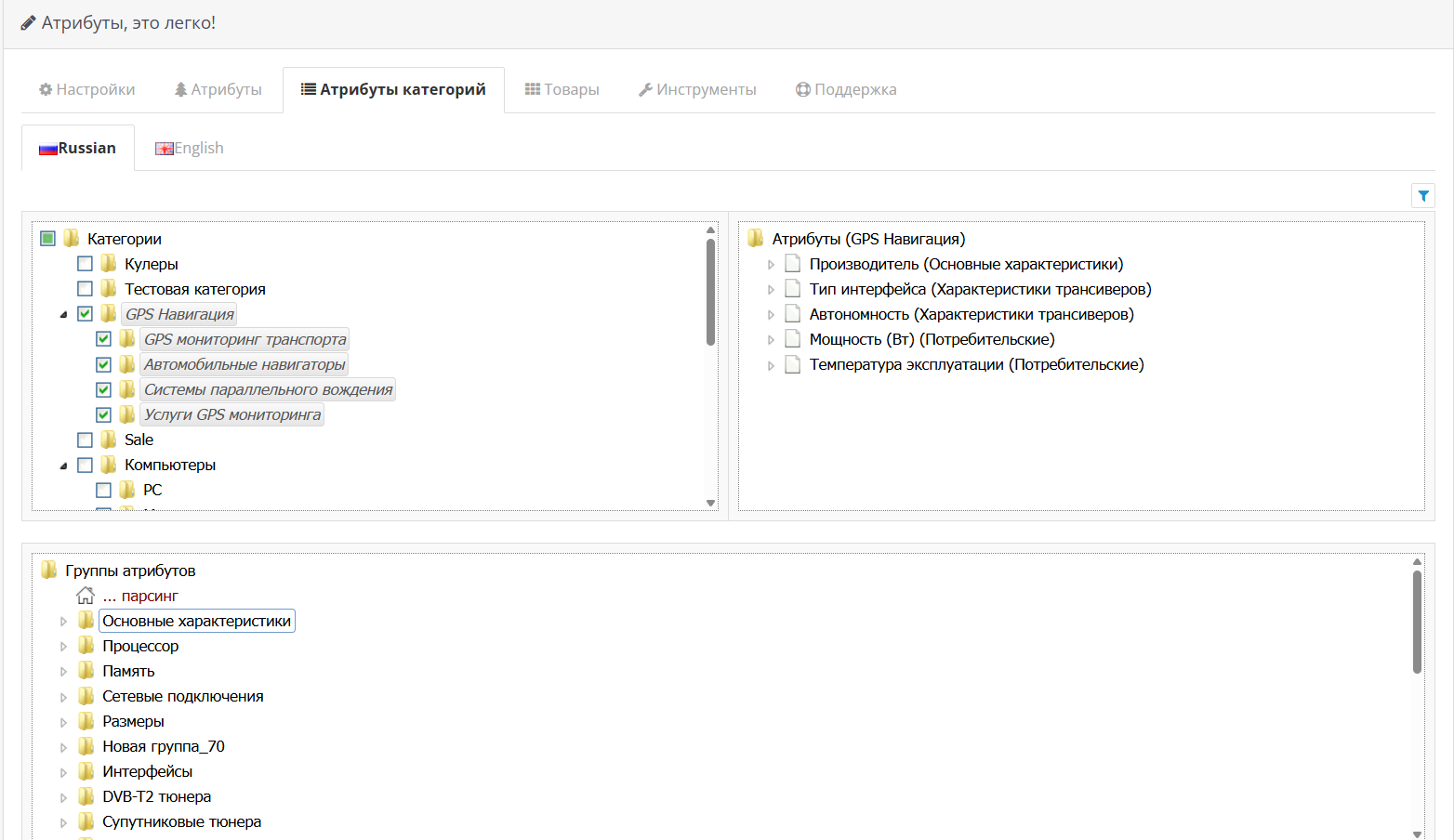Expand the Память attribute group
Image resolution: width=1454 pixels, height=840 pixels.
click(63, 672)
